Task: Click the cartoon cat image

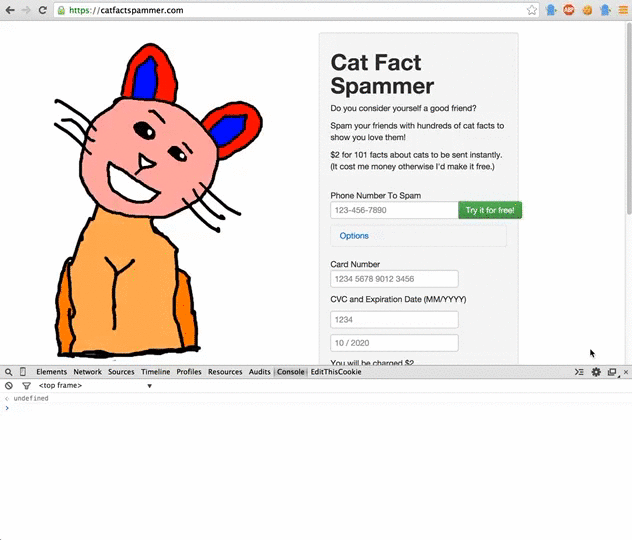Action: click(158, 201)
